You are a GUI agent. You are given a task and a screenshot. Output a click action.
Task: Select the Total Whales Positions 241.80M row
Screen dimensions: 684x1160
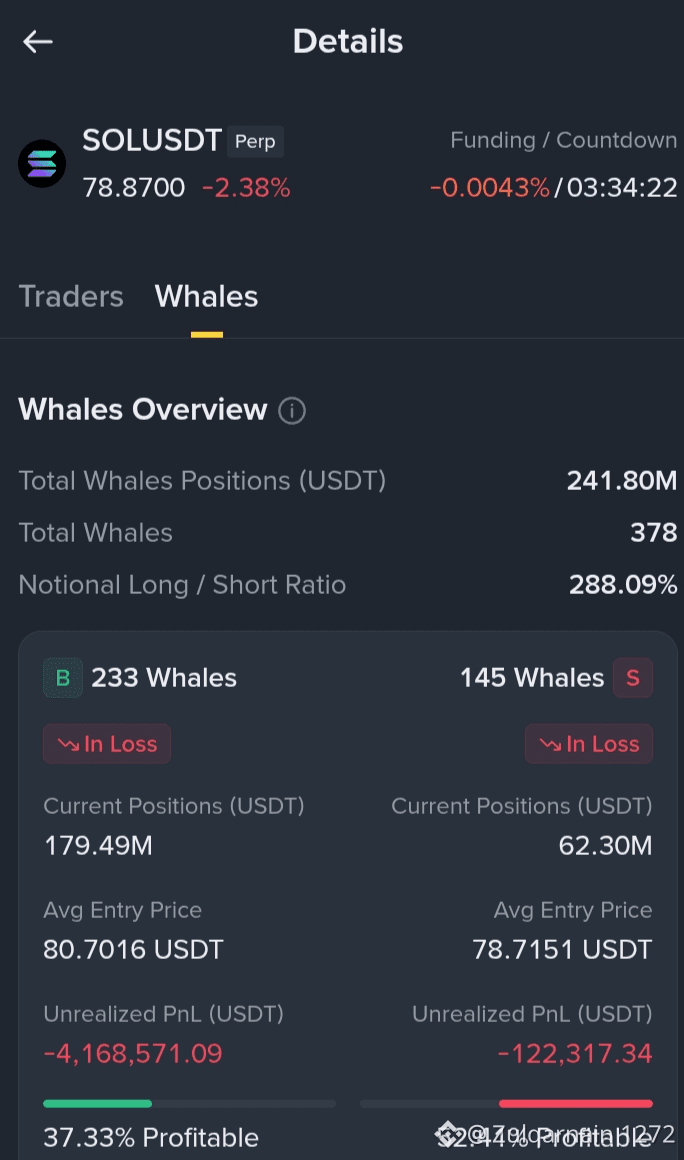pyautogui.click(x=348, y=481)
